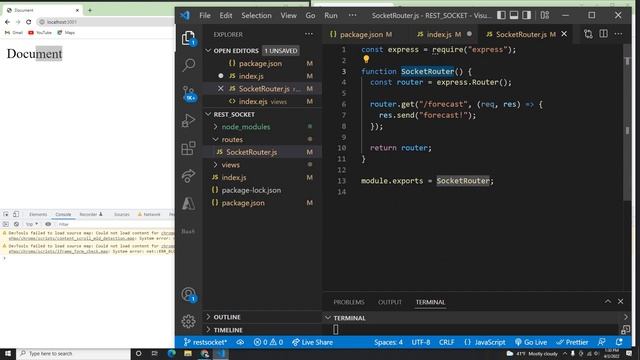Toggle secondary side bar in title bar
Screen dimensions: 640x360
pyautogui.click(x=527, y=16)
